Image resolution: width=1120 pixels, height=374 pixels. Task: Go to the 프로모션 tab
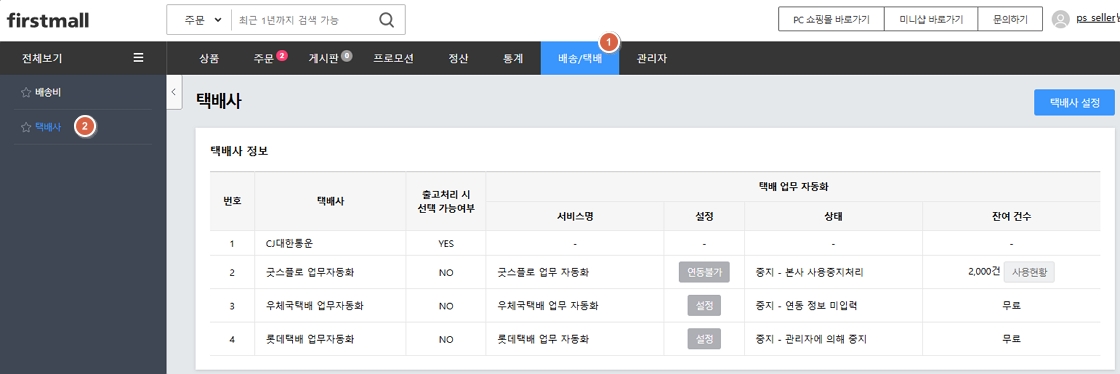[393, 59]
